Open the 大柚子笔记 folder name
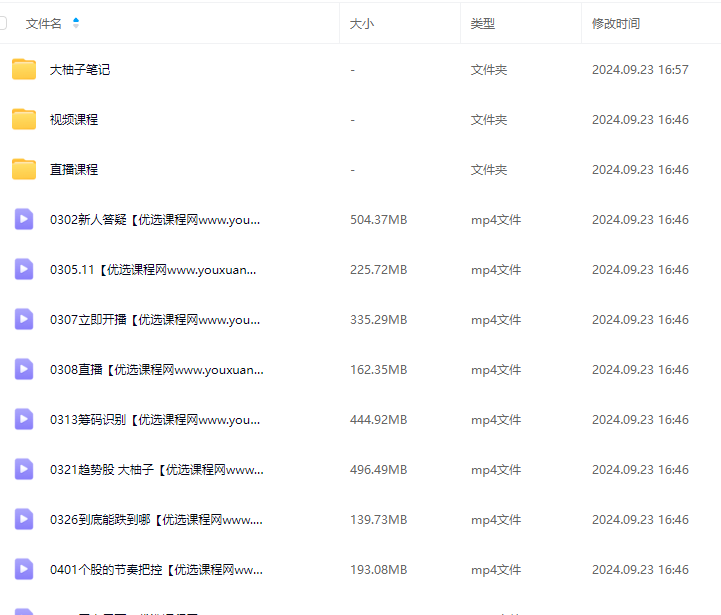 coord(80,69)
